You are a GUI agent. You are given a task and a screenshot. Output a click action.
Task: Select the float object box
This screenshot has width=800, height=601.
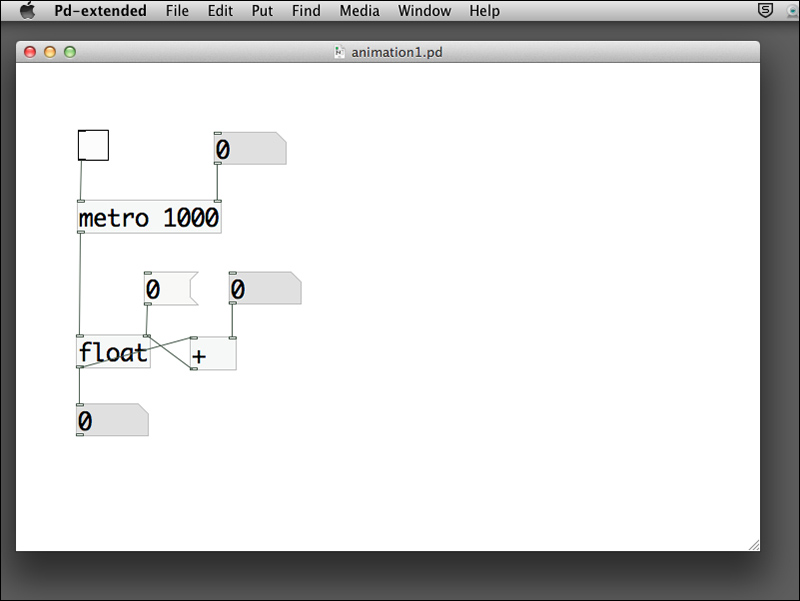[x=113, y=352]
